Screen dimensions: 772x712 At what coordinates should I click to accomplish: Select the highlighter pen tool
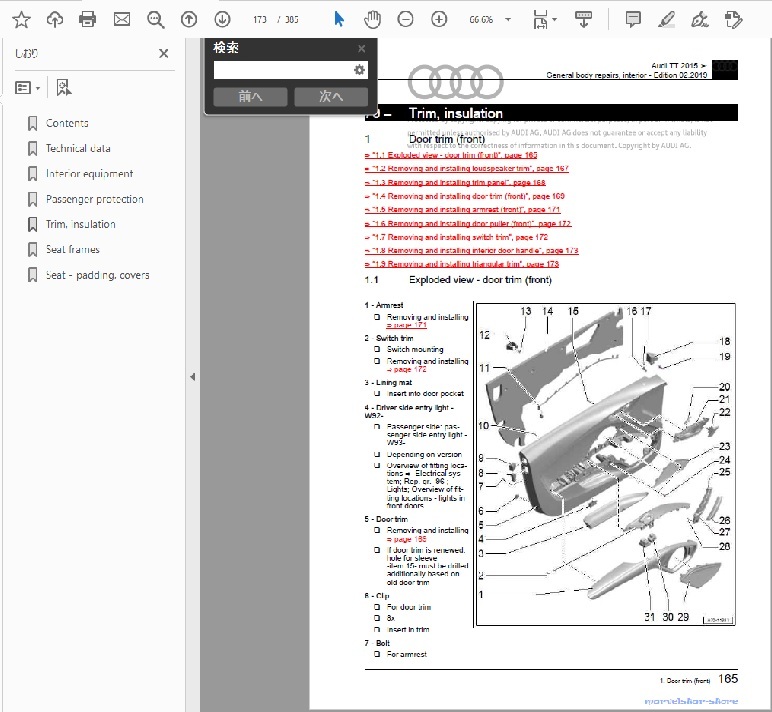click(666, 20)
